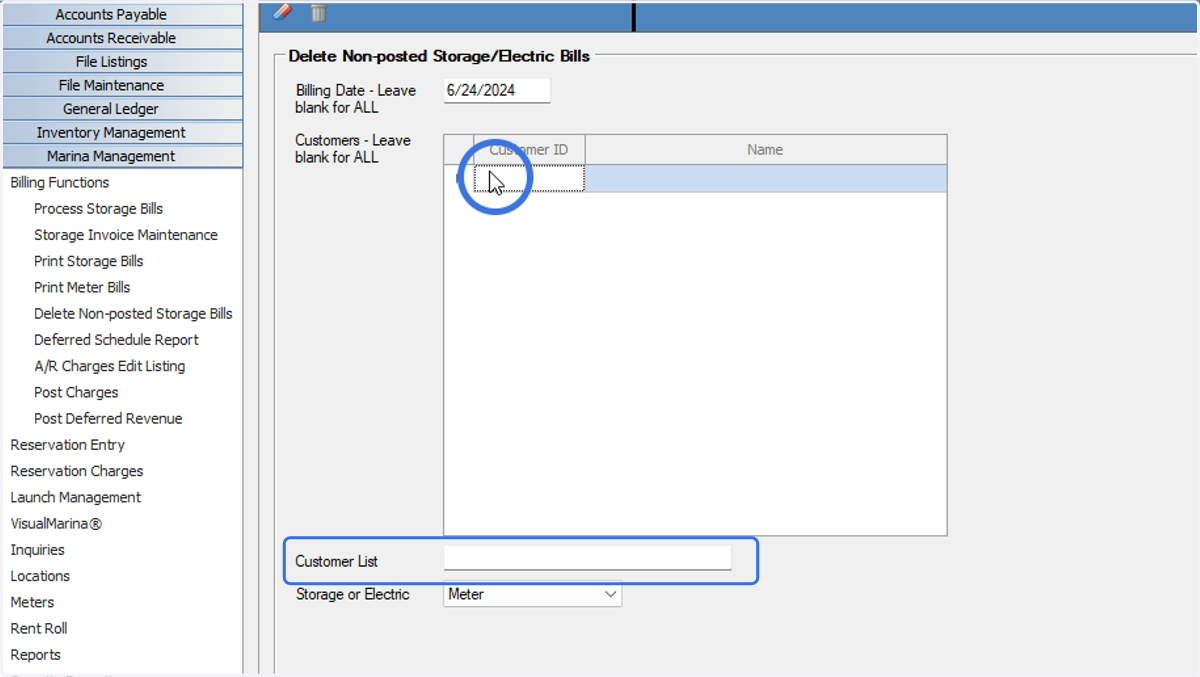Open the General Ledger module
1200x677 pixels.
pos(122,109)
